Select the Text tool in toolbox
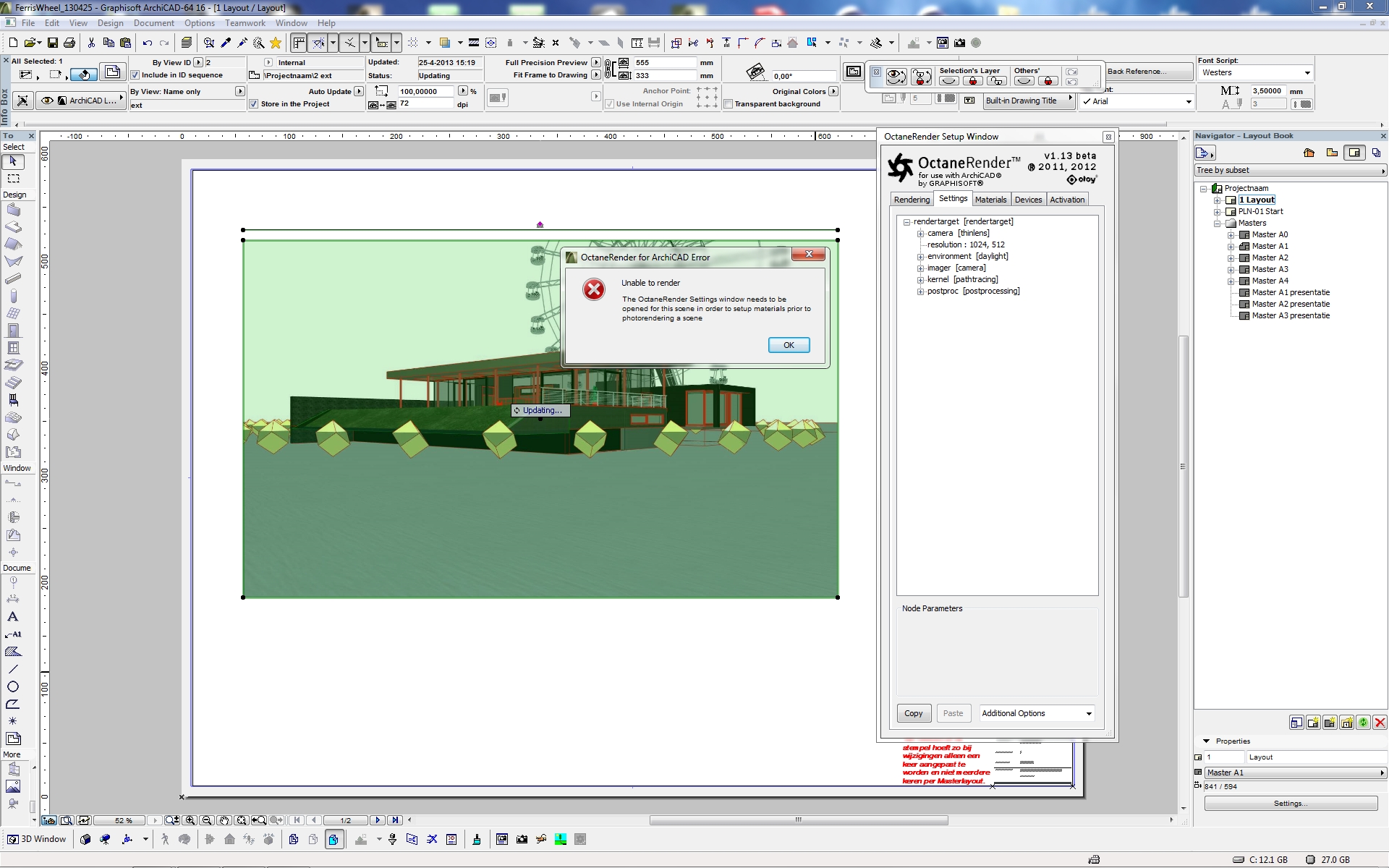1389x868 pixels. coord(13,617)
